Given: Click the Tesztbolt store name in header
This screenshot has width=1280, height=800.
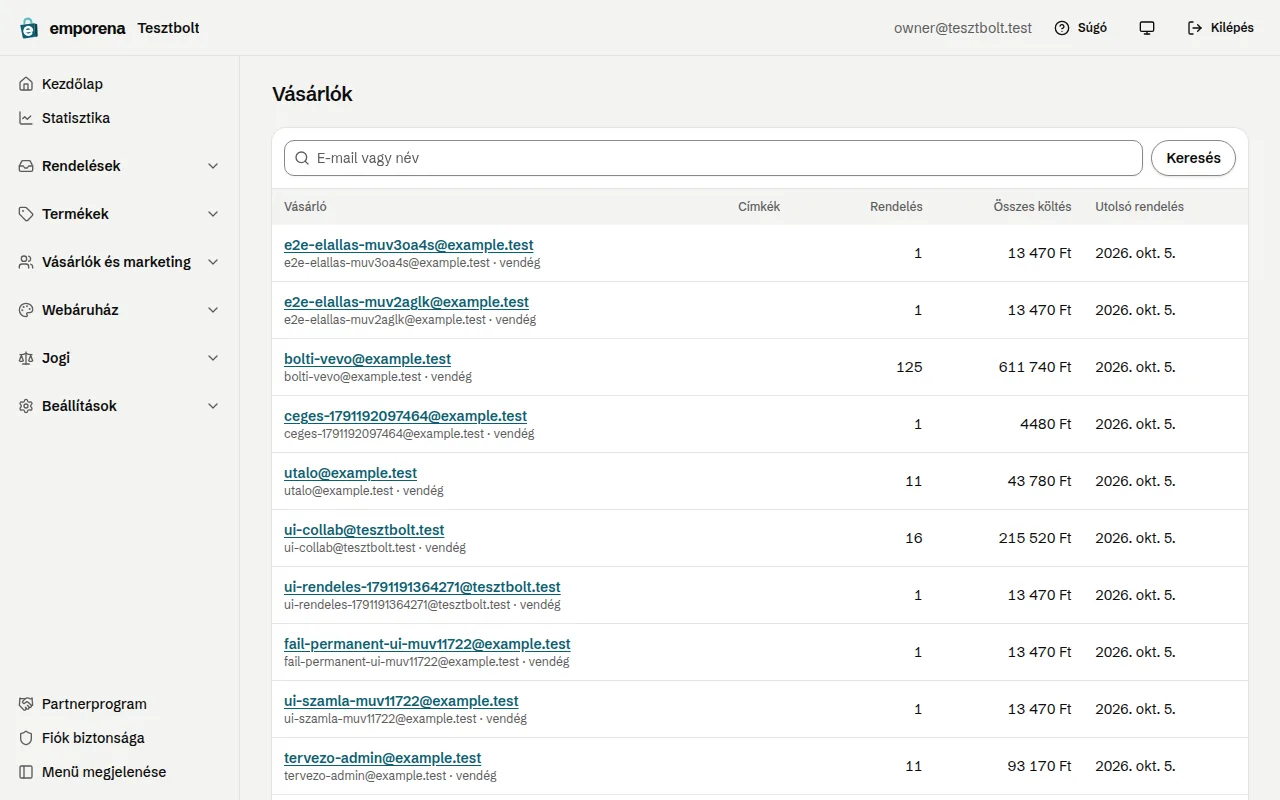Looking at the screenshot, I should (168, 28).
